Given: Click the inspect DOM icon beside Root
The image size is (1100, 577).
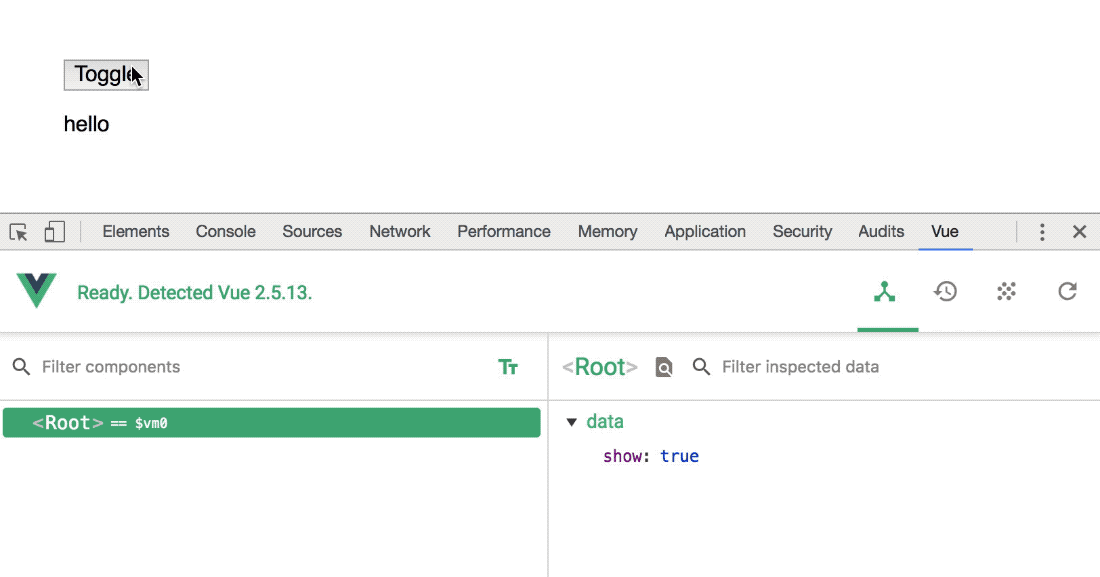Looking at the screenshot, I should tap(664, 368).
